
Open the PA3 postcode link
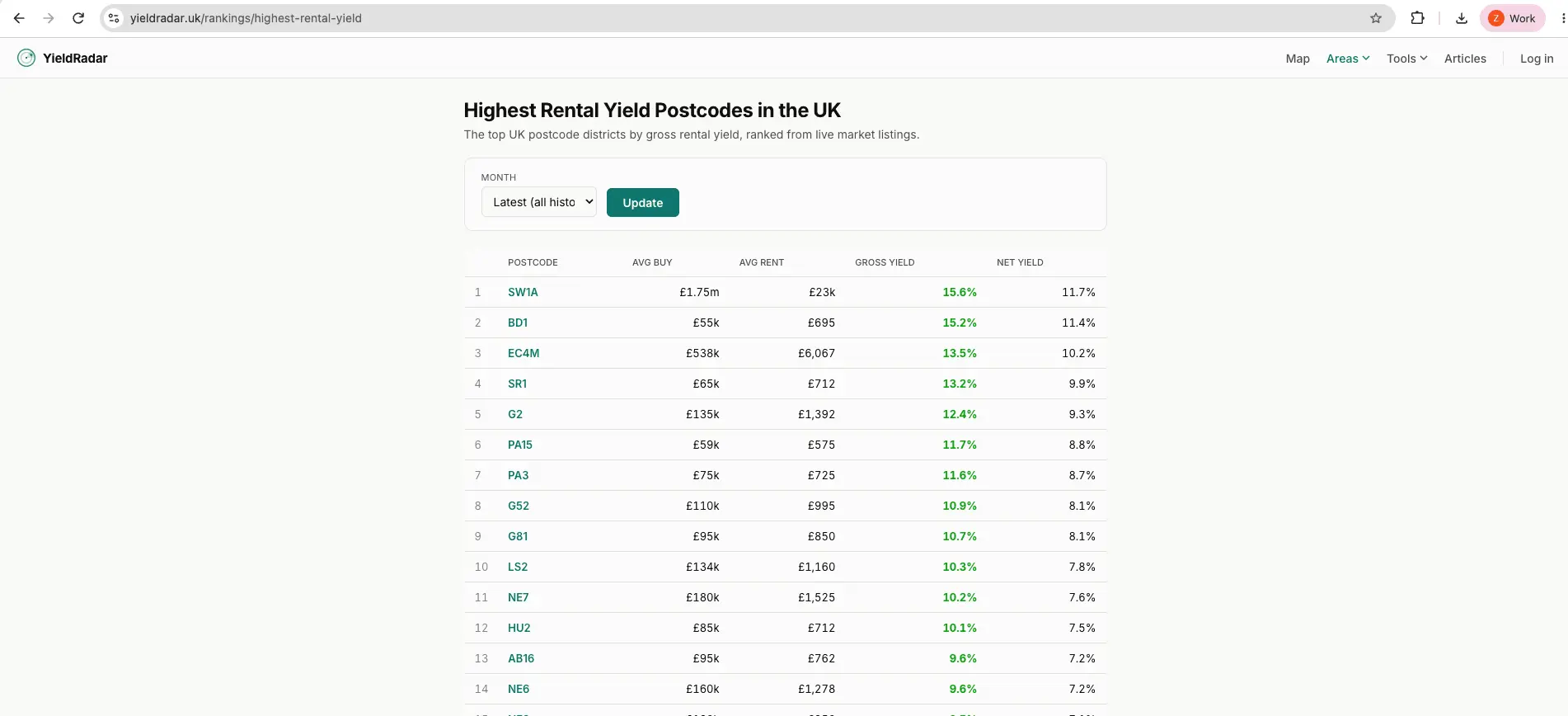[x=518, y=475]
